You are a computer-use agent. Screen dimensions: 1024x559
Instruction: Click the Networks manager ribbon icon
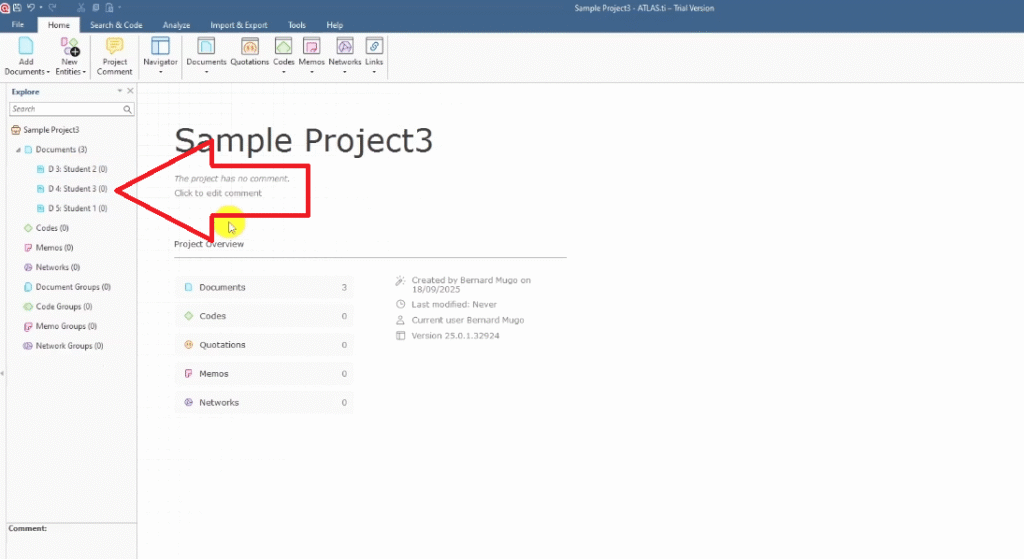tap(344, 46)
